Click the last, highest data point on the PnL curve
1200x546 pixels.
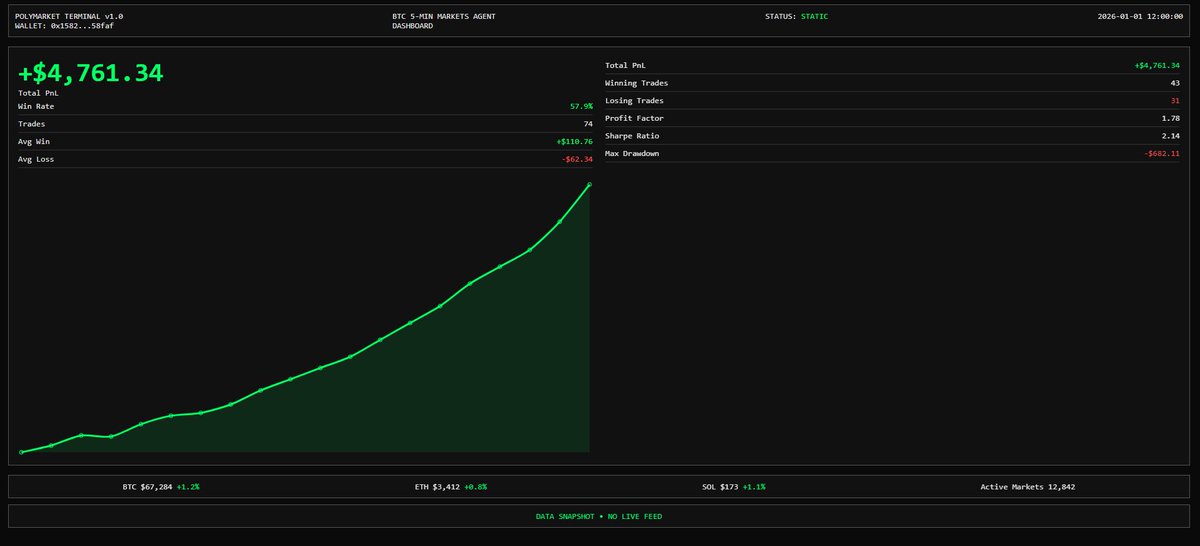tap(589, 184)
